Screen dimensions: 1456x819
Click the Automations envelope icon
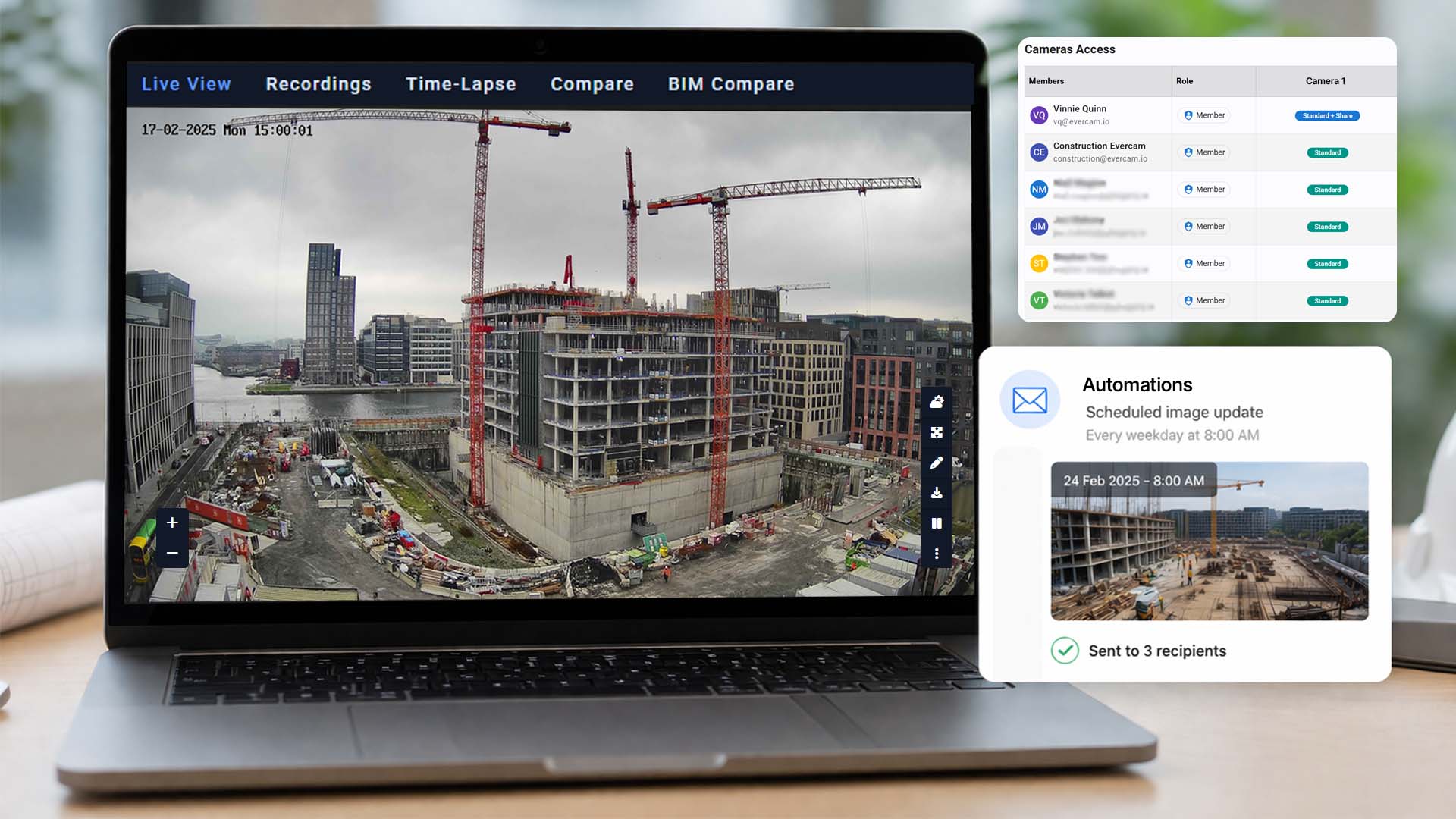1029,400
